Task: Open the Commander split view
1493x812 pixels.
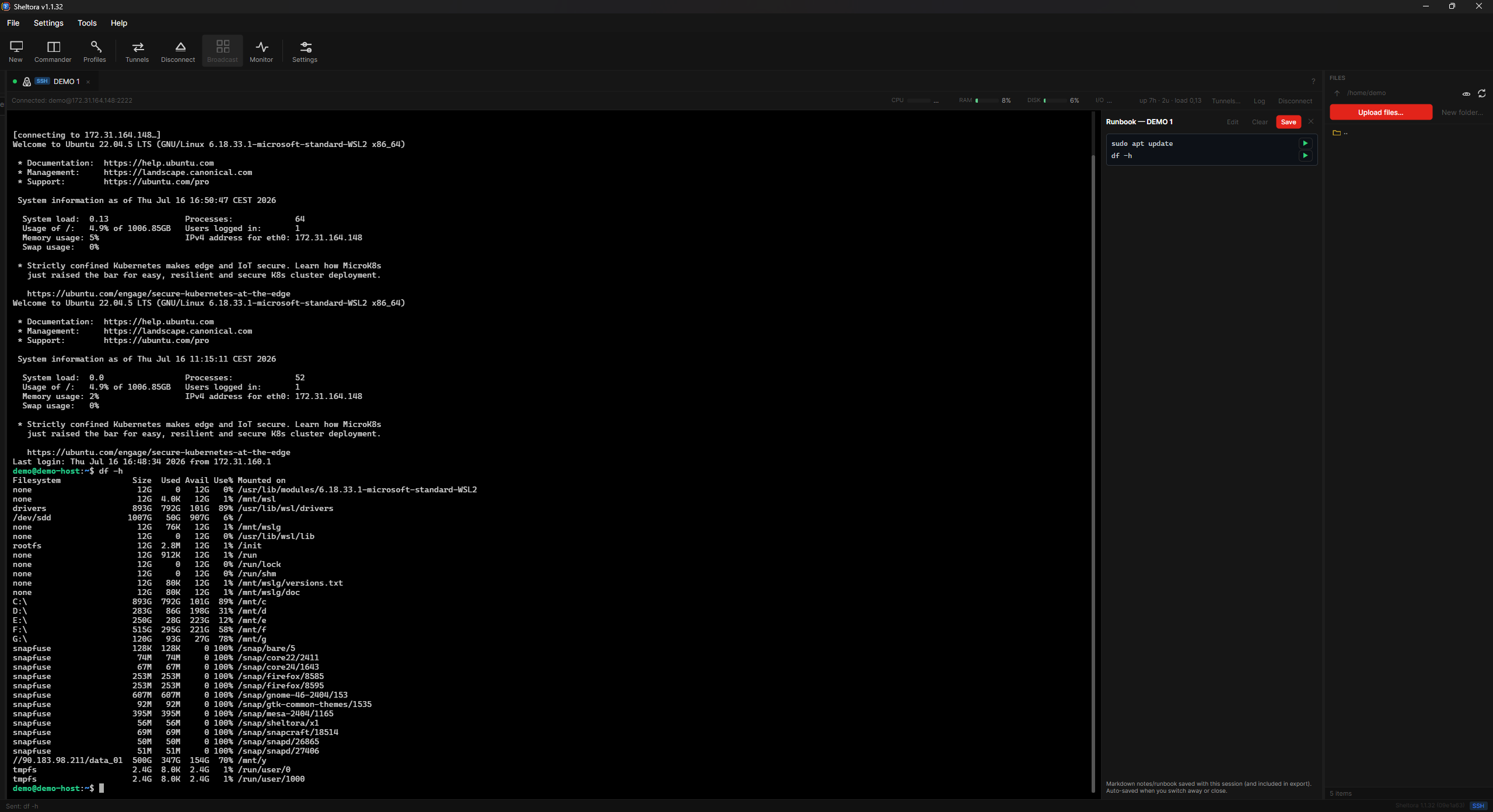Action: [x=53, y=51]
